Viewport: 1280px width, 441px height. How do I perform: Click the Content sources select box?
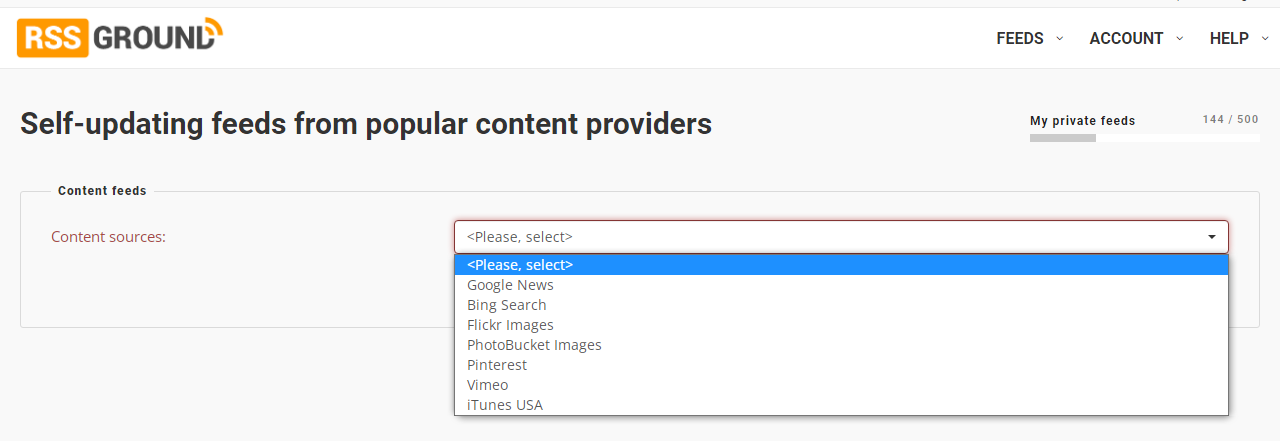841,237
